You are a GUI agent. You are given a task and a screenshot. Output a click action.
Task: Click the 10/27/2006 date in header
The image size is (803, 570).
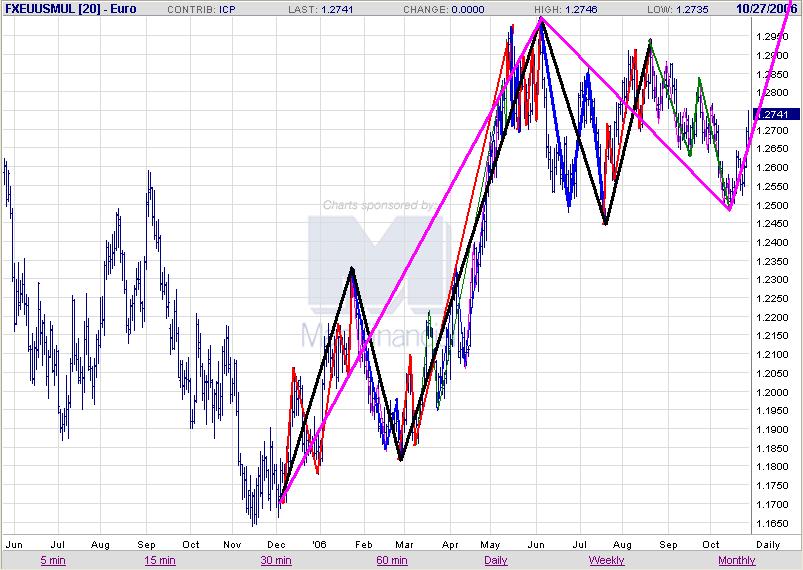coord(767,9)
